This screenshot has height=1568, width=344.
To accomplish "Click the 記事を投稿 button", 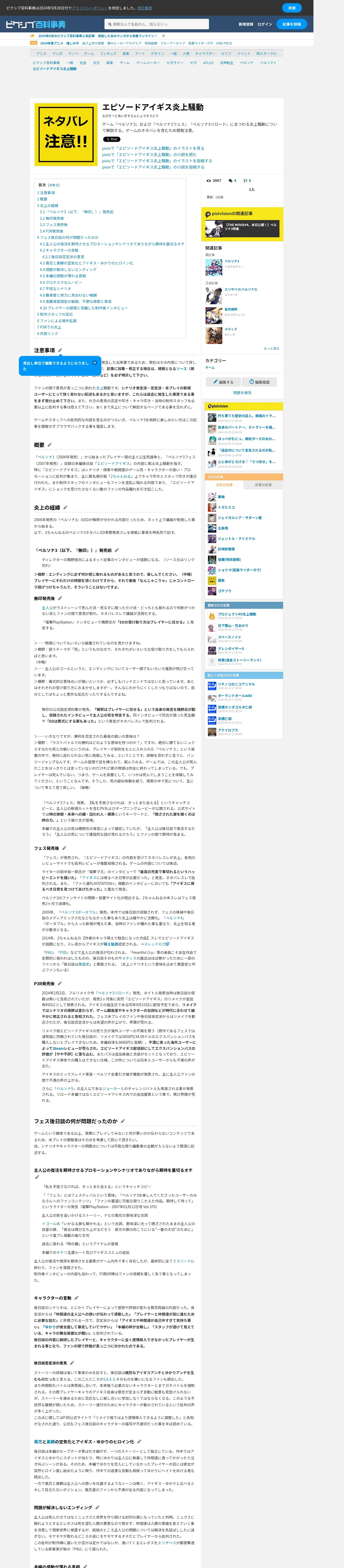I will [292, 24].
